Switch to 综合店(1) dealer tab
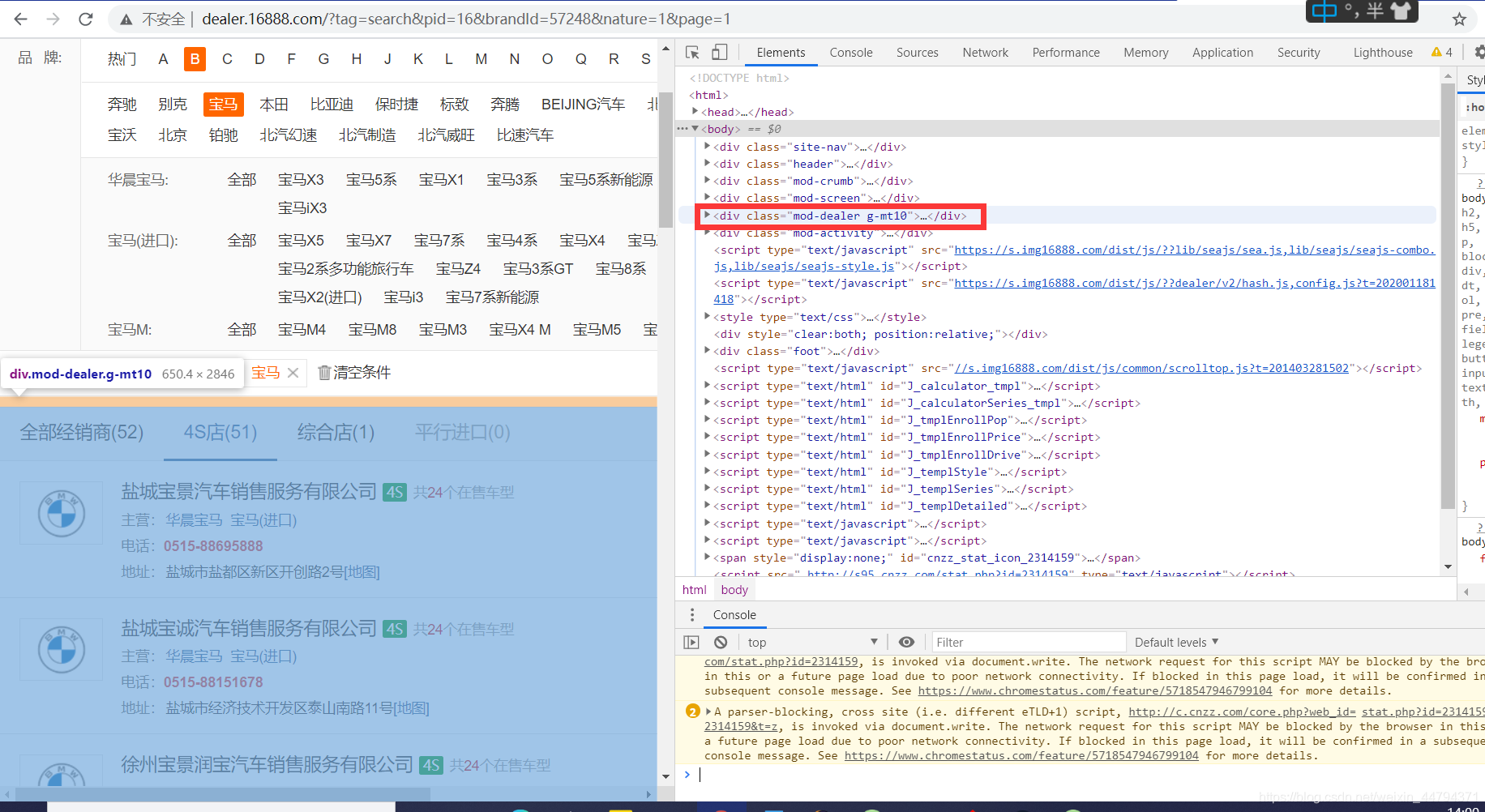This screenshot has height=812, width=1485. coord(336,432)
